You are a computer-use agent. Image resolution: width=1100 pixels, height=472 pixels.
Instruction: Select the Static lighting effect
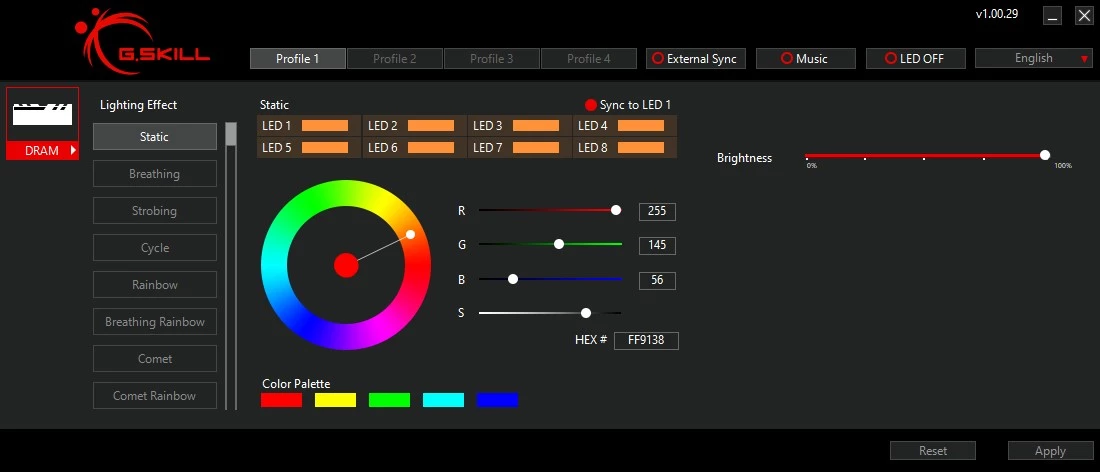click(155, 137)
